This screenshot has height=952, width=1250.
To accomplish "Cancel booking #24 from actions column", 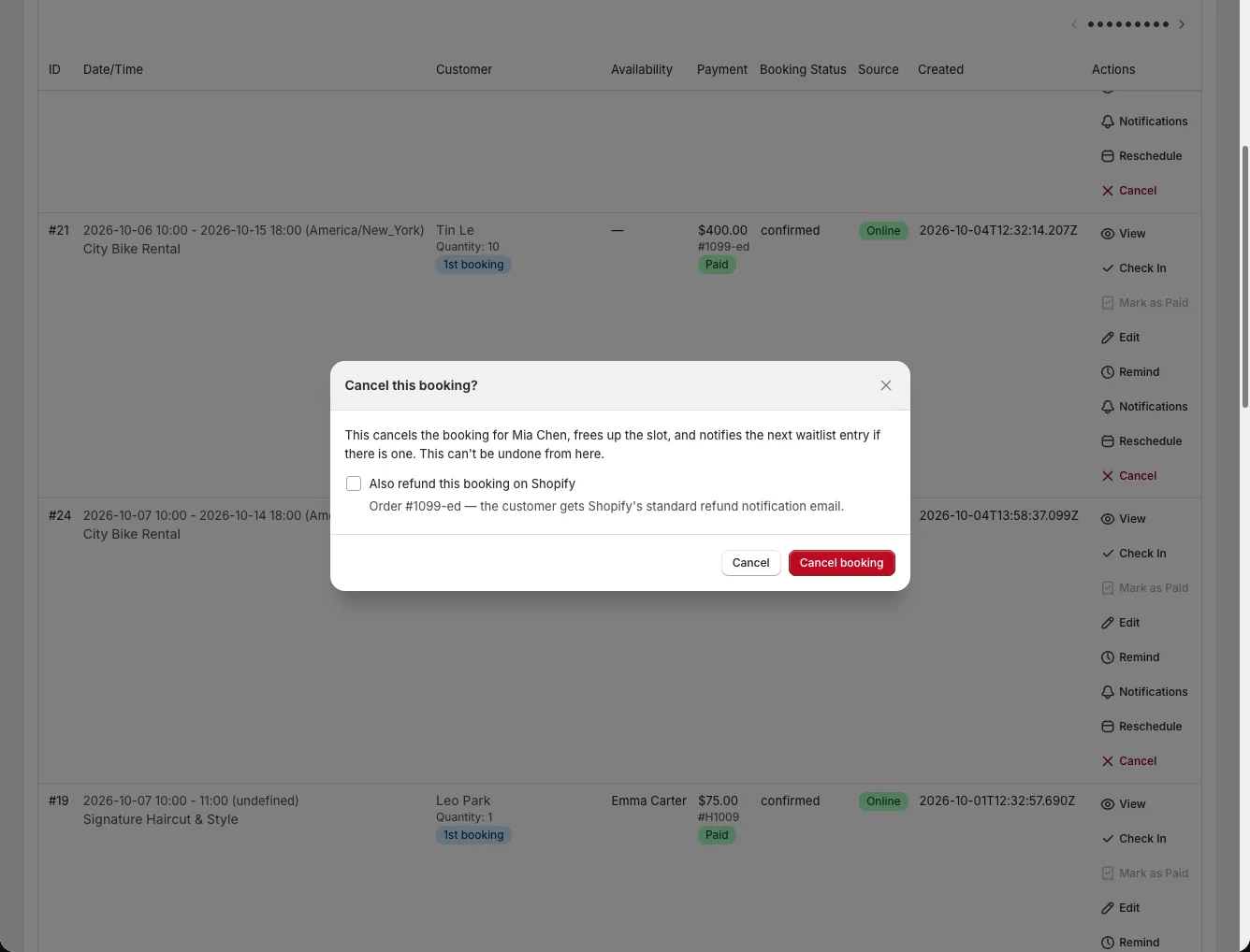I will 1129,761.
